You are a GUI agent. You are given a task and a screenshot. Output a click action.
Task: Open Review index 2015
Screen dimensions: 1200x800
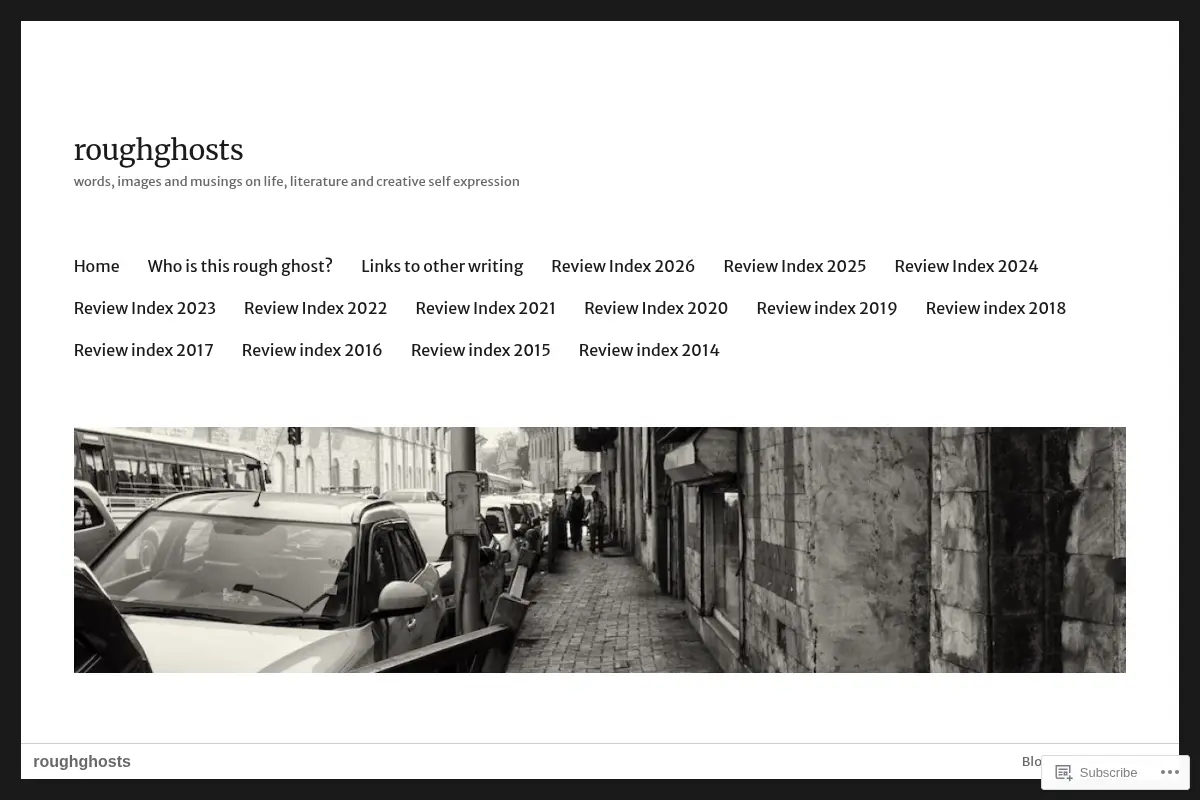pyautogui.click(x=481, y=350)
